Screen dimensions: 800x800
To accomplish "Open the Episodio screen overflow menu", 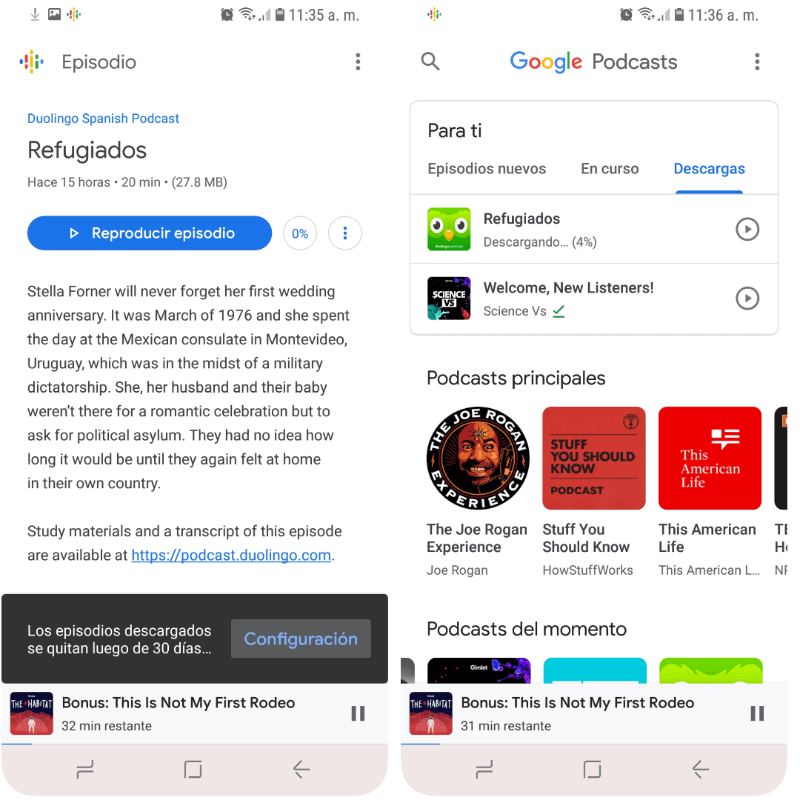I will click(x=358, y=62).
